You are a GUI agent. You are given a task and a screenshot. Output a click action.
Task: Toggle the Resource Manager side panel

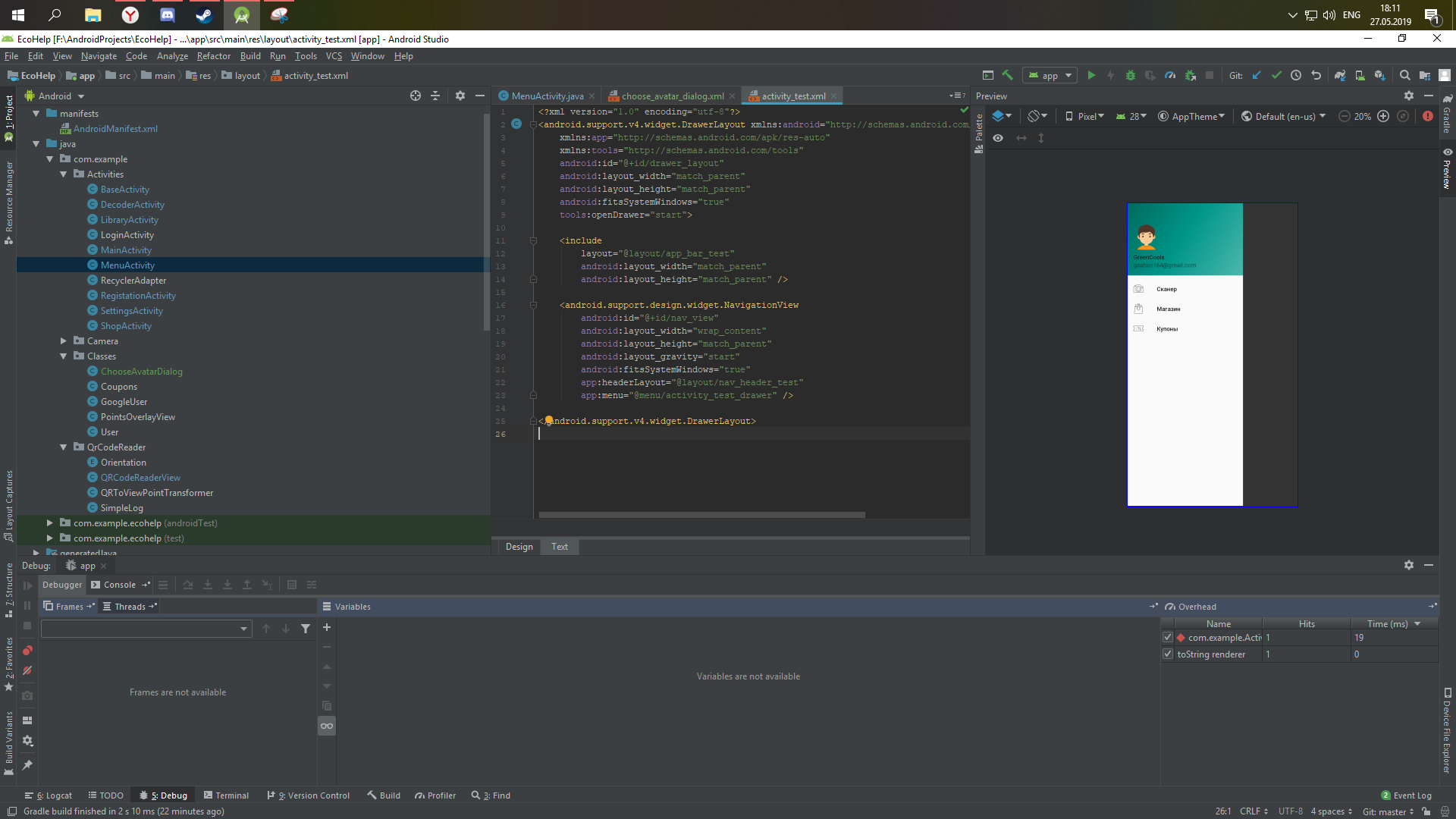(8, 202)
